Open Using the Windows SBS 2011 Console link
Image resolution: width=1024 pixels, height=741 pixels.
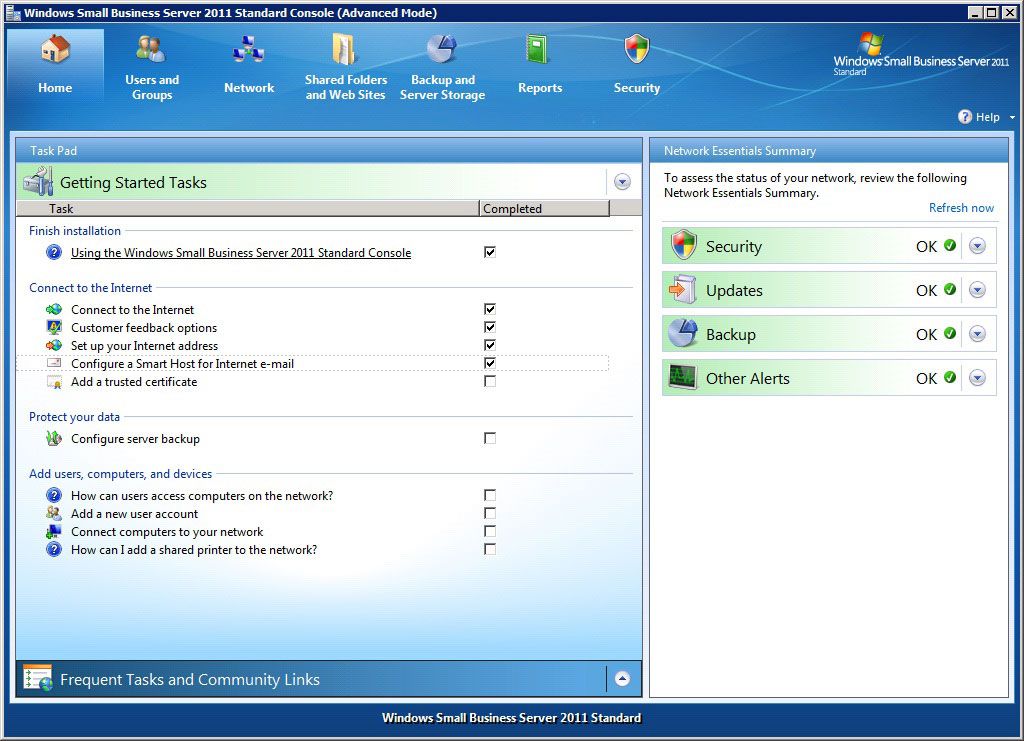click(x=241, y=253)
